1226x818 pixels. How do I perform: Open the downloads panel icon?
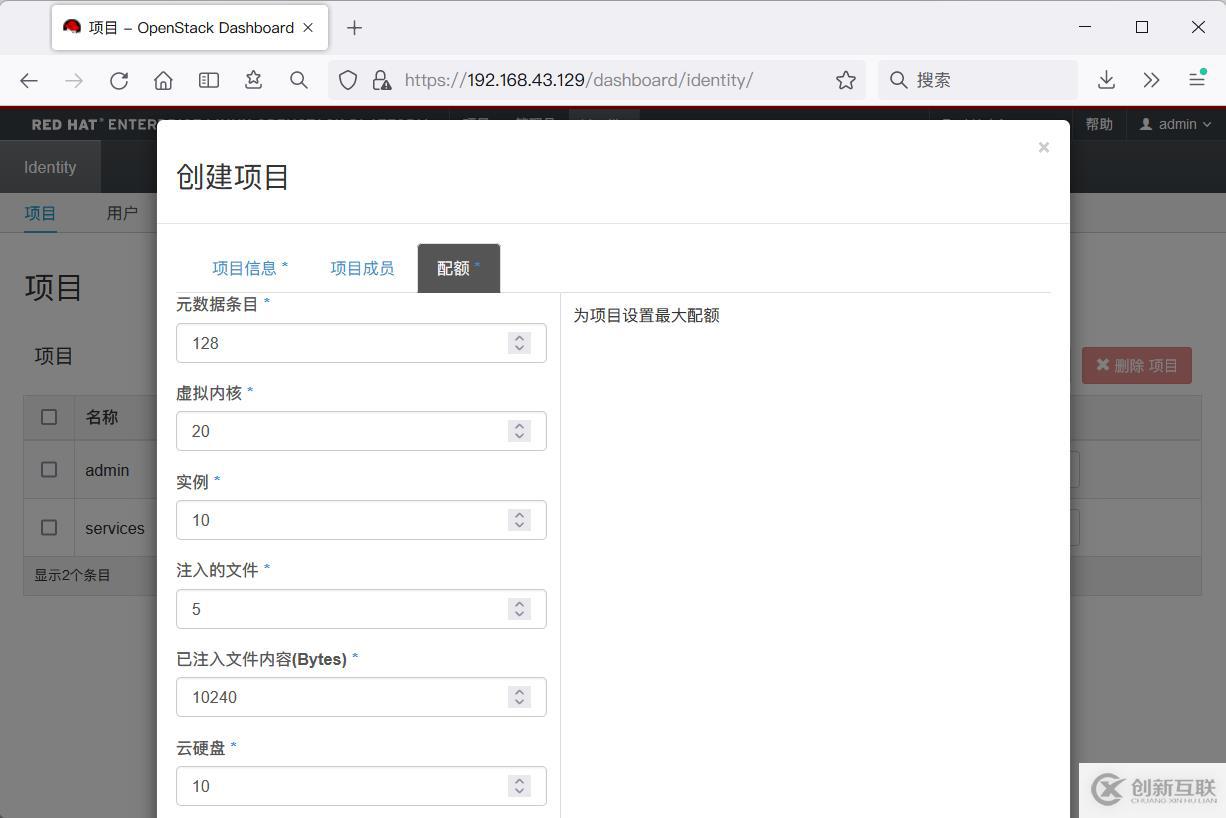pos(1106,80)
